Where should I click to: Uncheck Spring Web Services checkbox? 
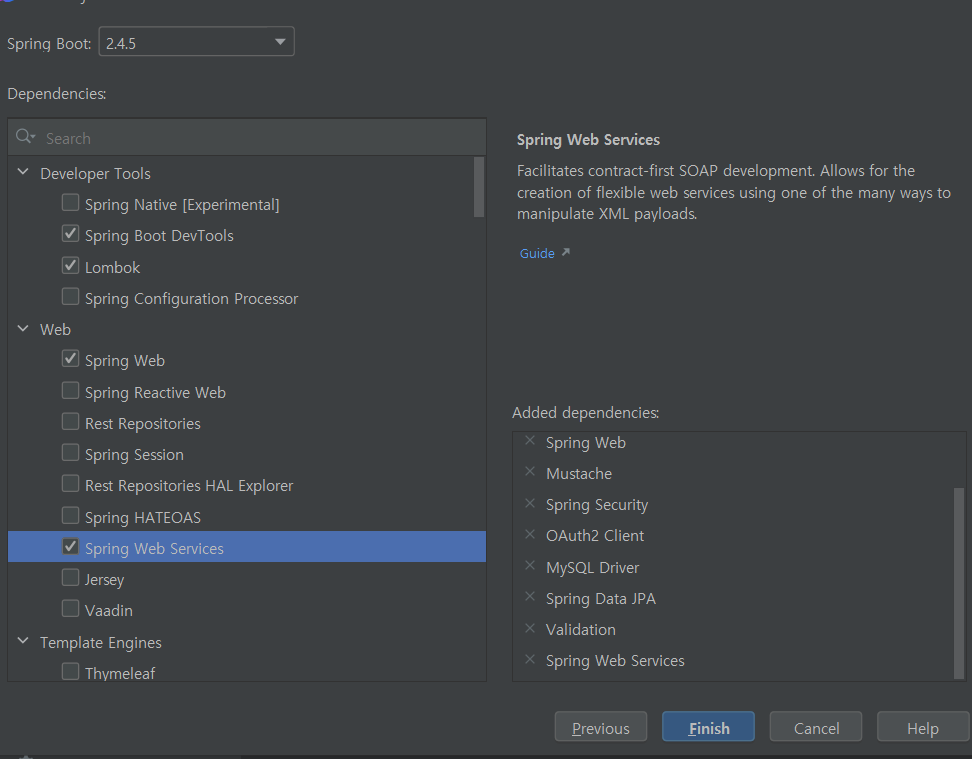pyautogui.click(x=71, y=546)
